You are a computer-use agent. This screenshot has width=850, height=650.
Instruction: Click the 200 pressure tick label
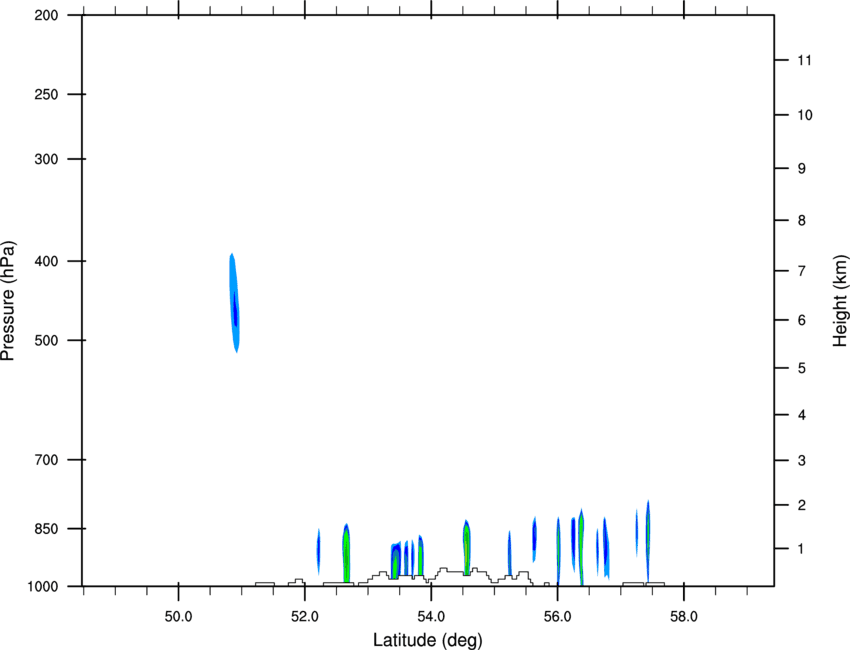(46, 15)
